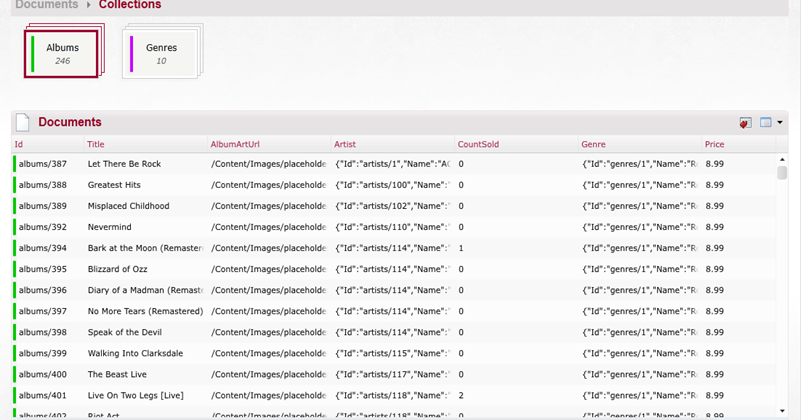Open document albums/389
801x420 pixels.
click(x=43, y=206)
